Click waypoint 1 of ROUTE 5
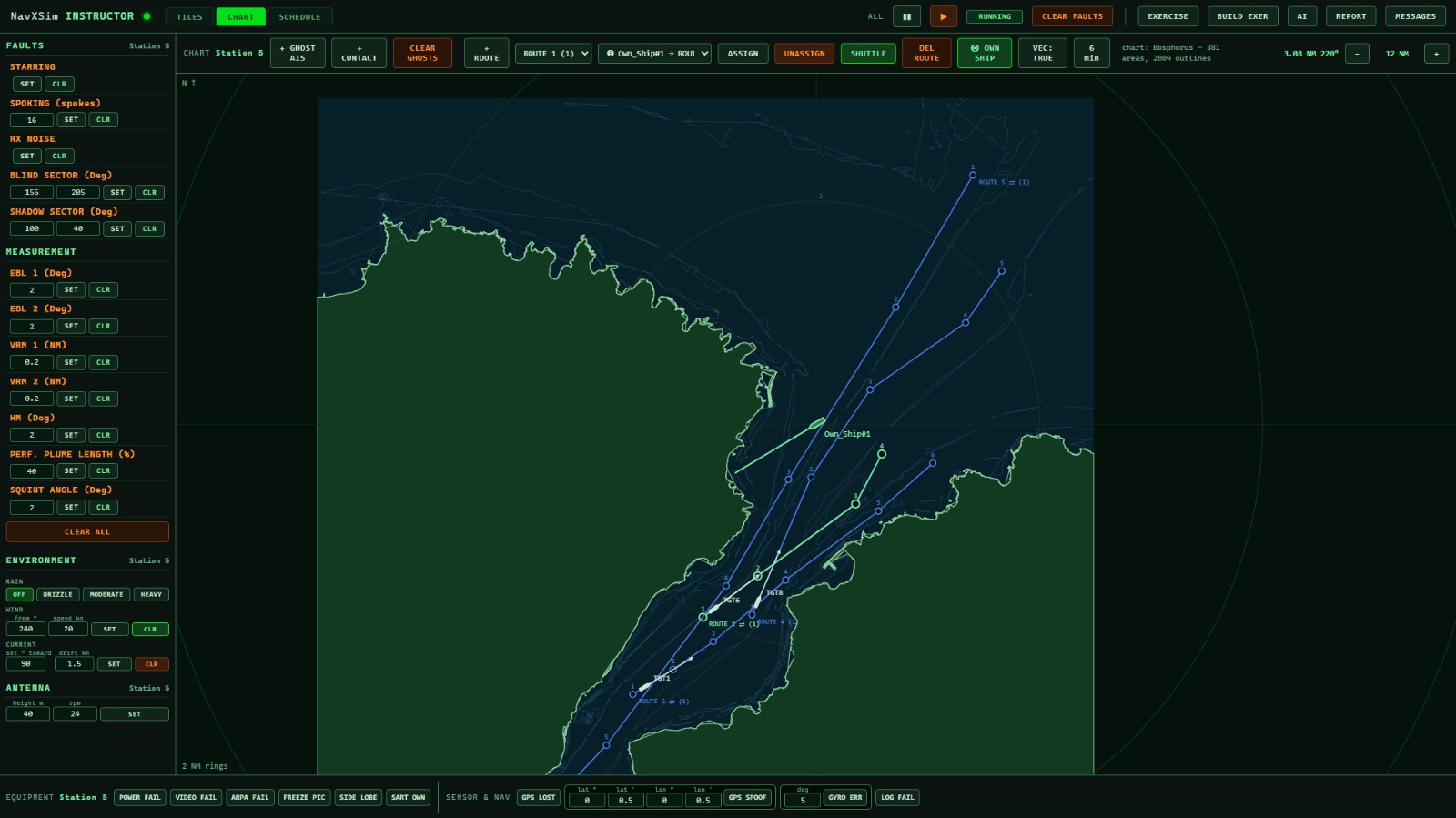The image size is (1456, 818). coord(973,175)
